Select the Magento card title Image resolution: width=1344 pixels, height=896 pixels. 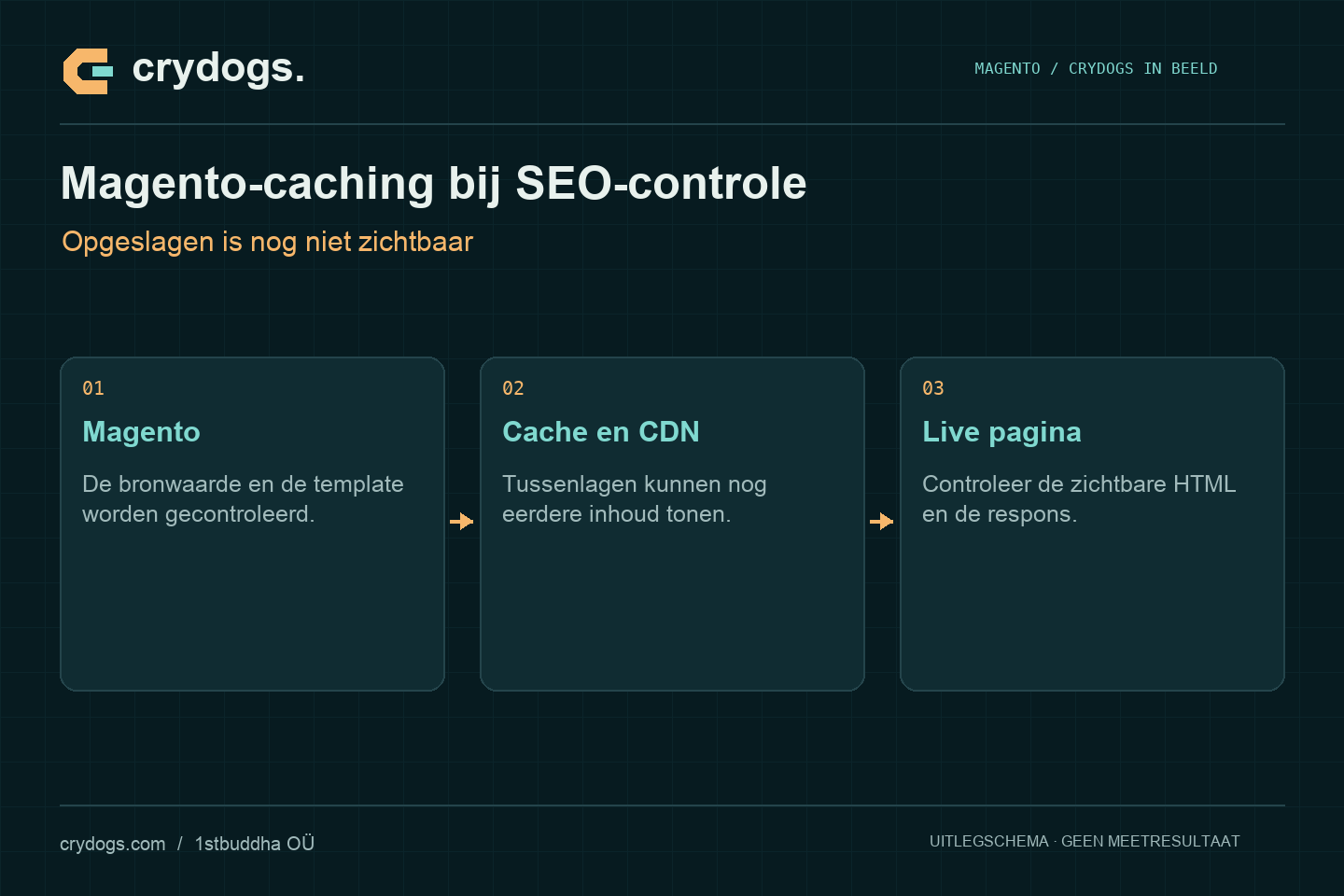coord(141,432)
